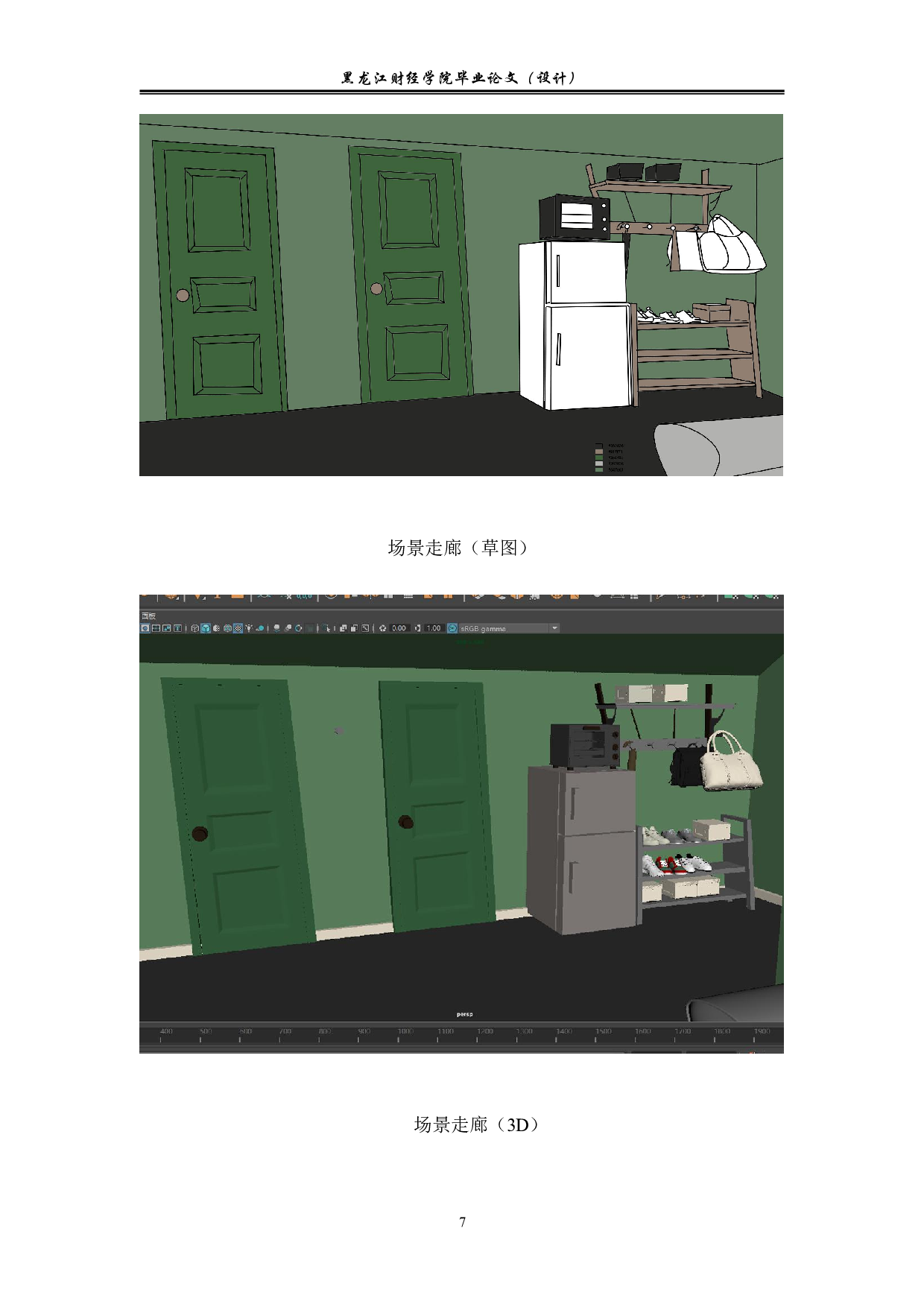Toggle the textured checker display icon
924x1307 pixels.
[238, 628]
